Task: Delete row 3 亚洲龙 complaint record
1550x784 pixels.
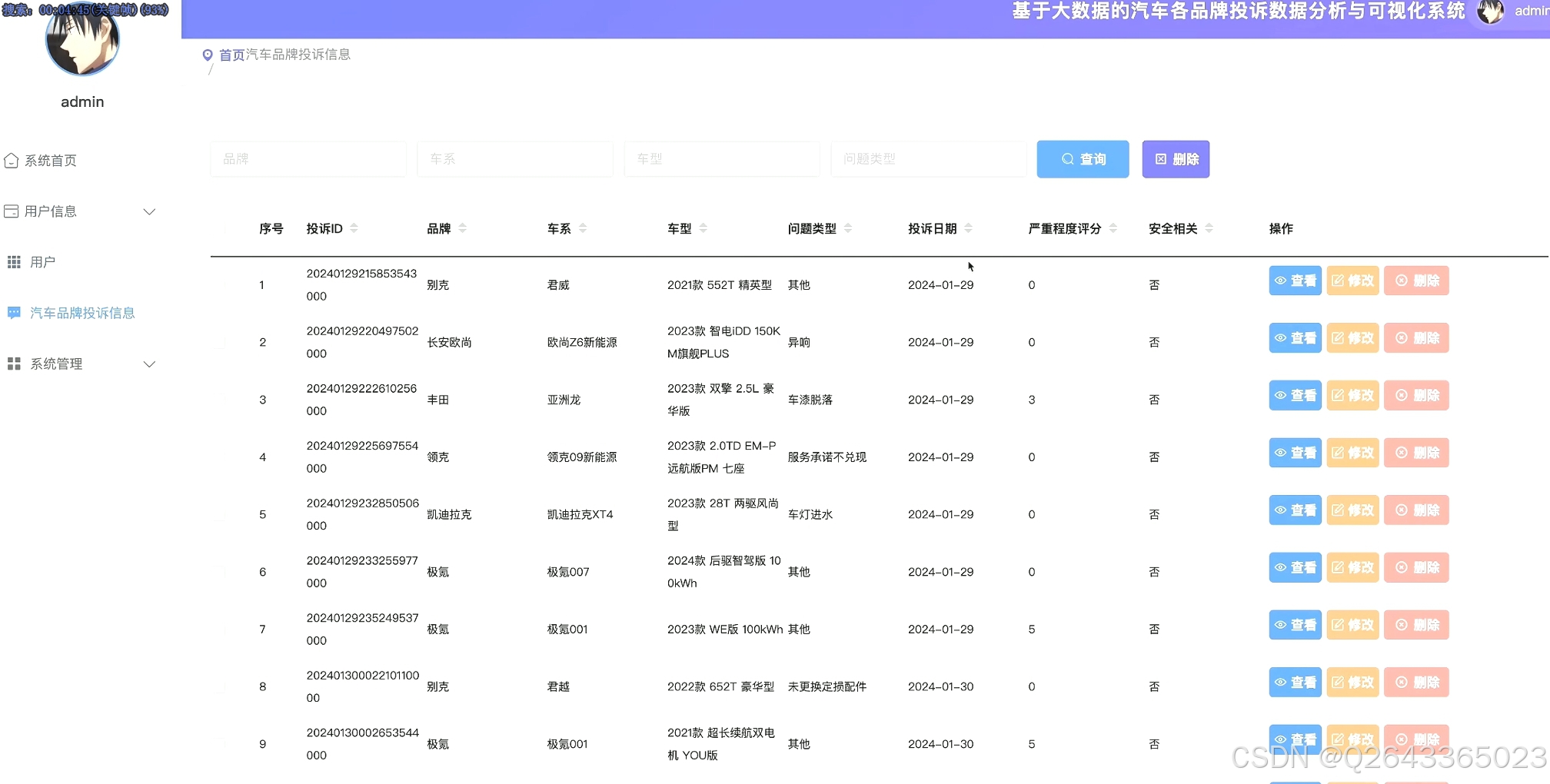Action: [1416, 395]
